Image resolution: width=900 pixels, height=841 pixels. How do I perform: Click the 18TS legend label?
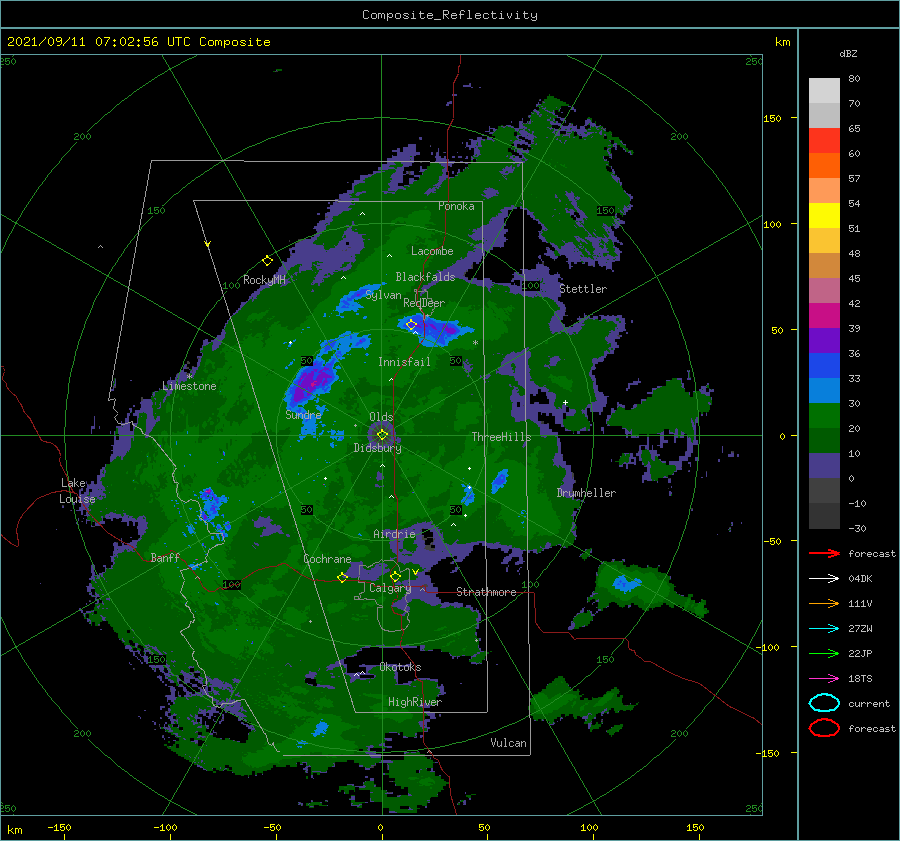pos(860,678)
